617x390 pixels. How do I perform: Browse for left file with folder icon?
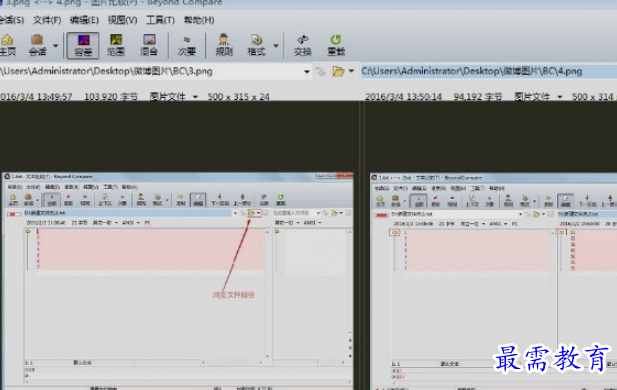(x=338, y=72)
